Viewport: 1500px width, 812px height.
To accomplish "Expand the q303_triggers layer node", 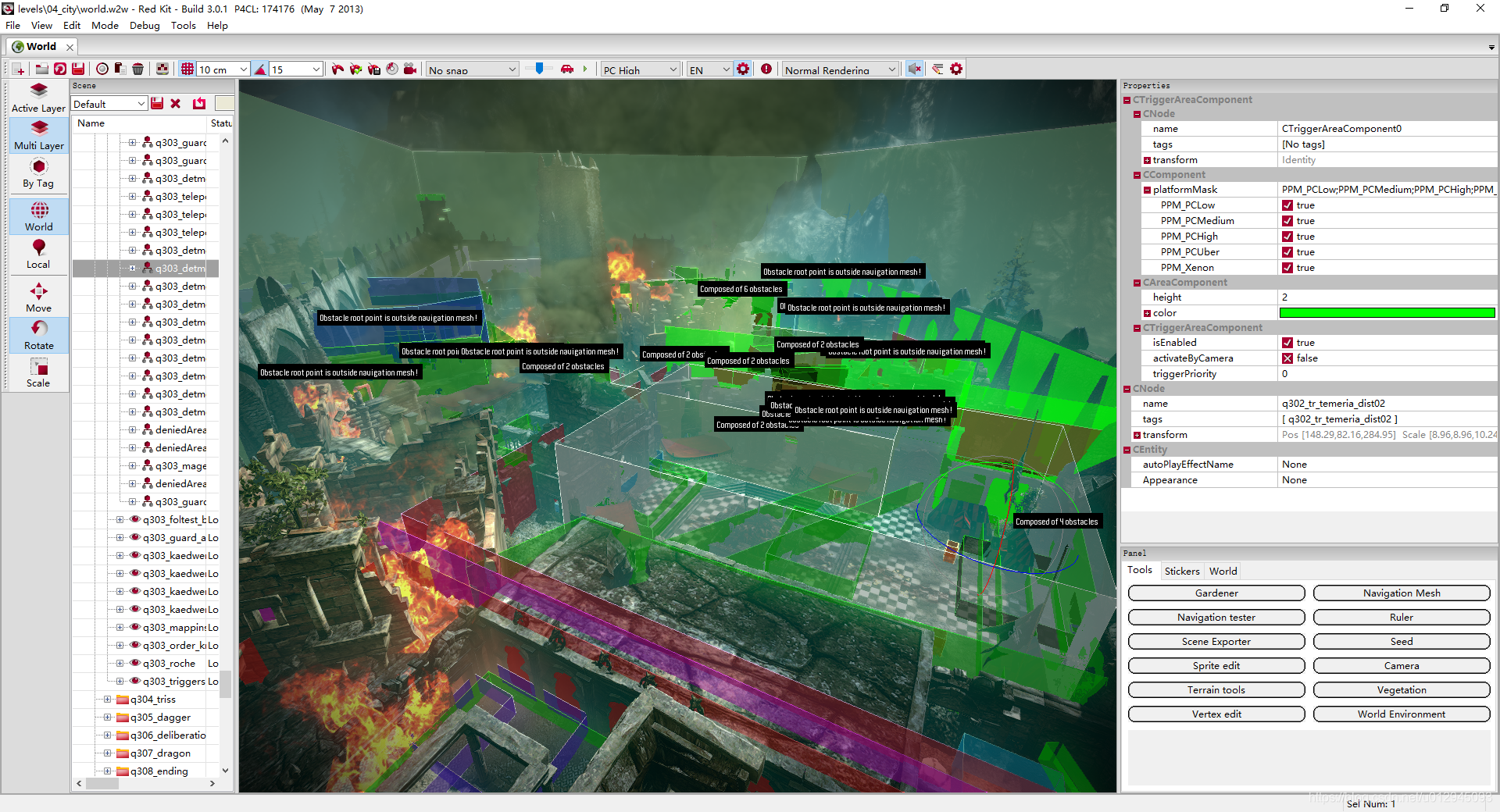I will coord(120,682).
